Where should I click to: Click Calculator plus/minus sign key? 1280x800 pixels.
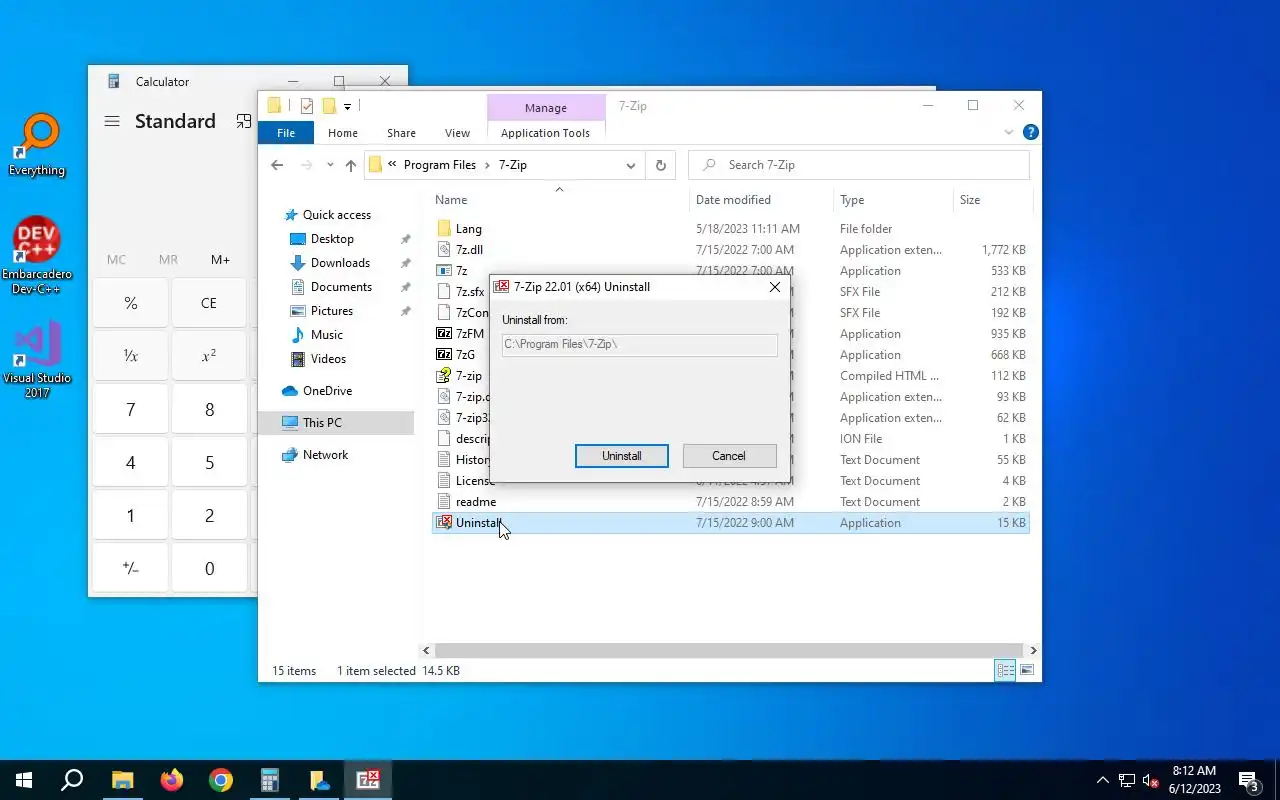pos(131,568)
